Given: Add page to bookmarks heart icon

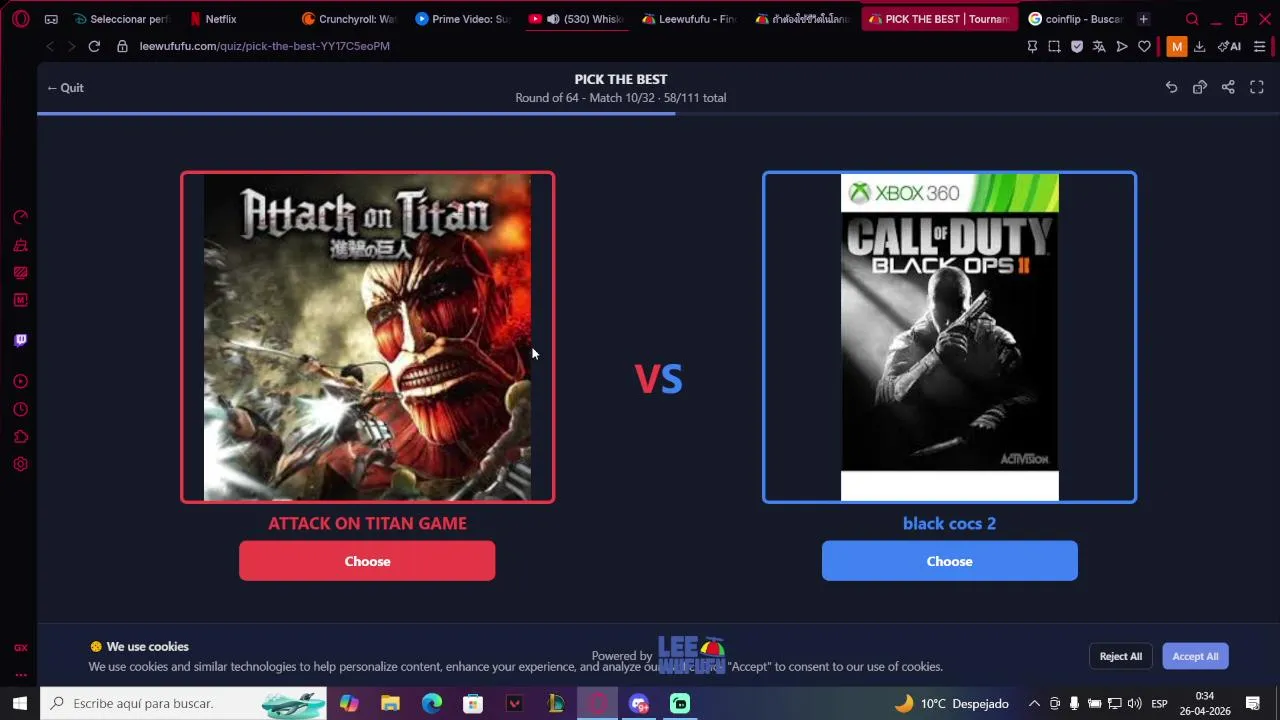Looking at the screenshot, I should (1144, 46).
